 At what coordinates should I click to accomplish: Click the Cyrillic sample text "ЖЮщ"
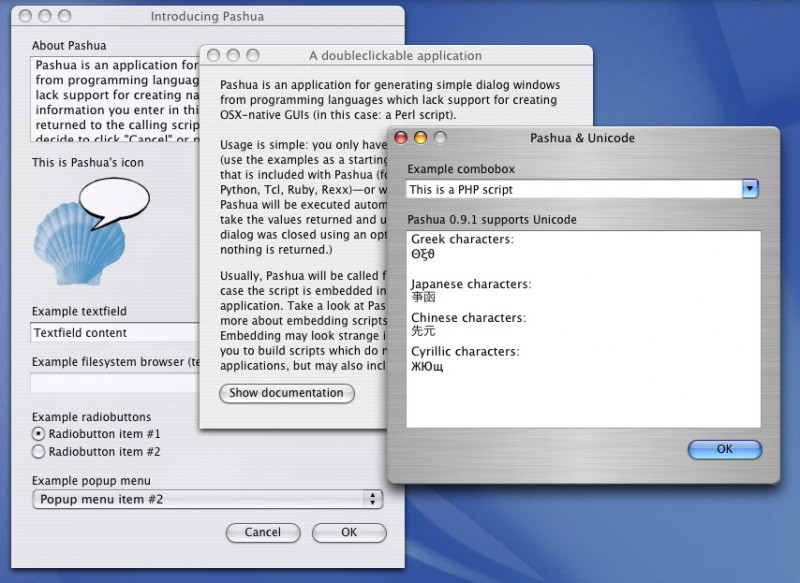pos(427,366)
